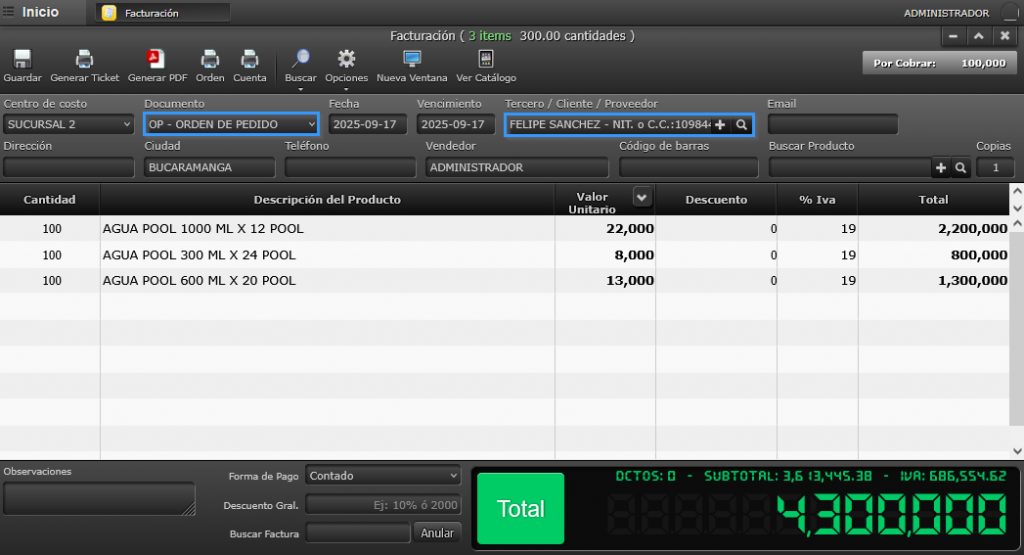Switch to the Facturación tab
The image size is (1024, 555).
pyautogui.click(x=162, y=13)
